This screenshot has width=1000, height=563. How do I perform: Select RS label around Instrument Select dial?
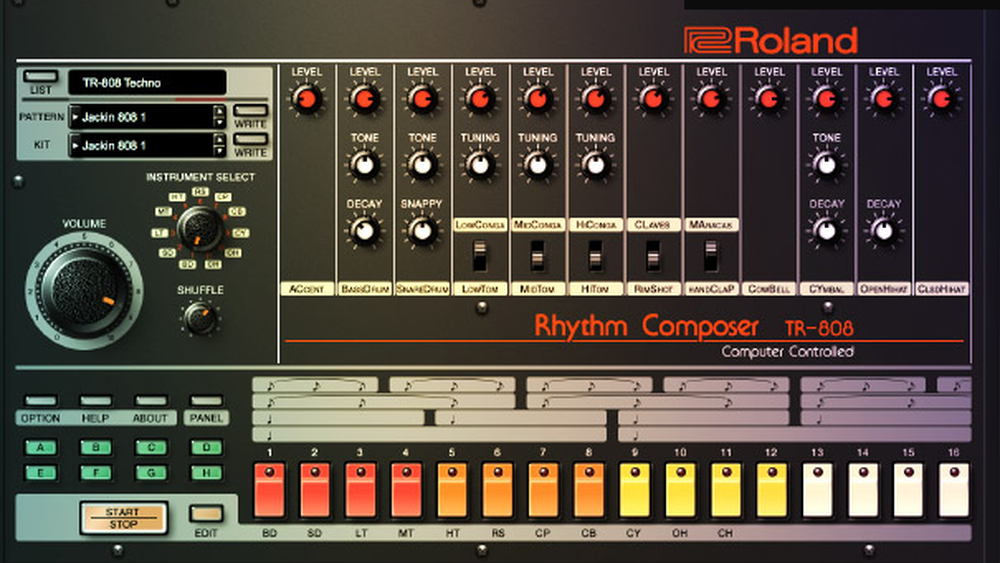pyautogui.click(x=200, y=191)
